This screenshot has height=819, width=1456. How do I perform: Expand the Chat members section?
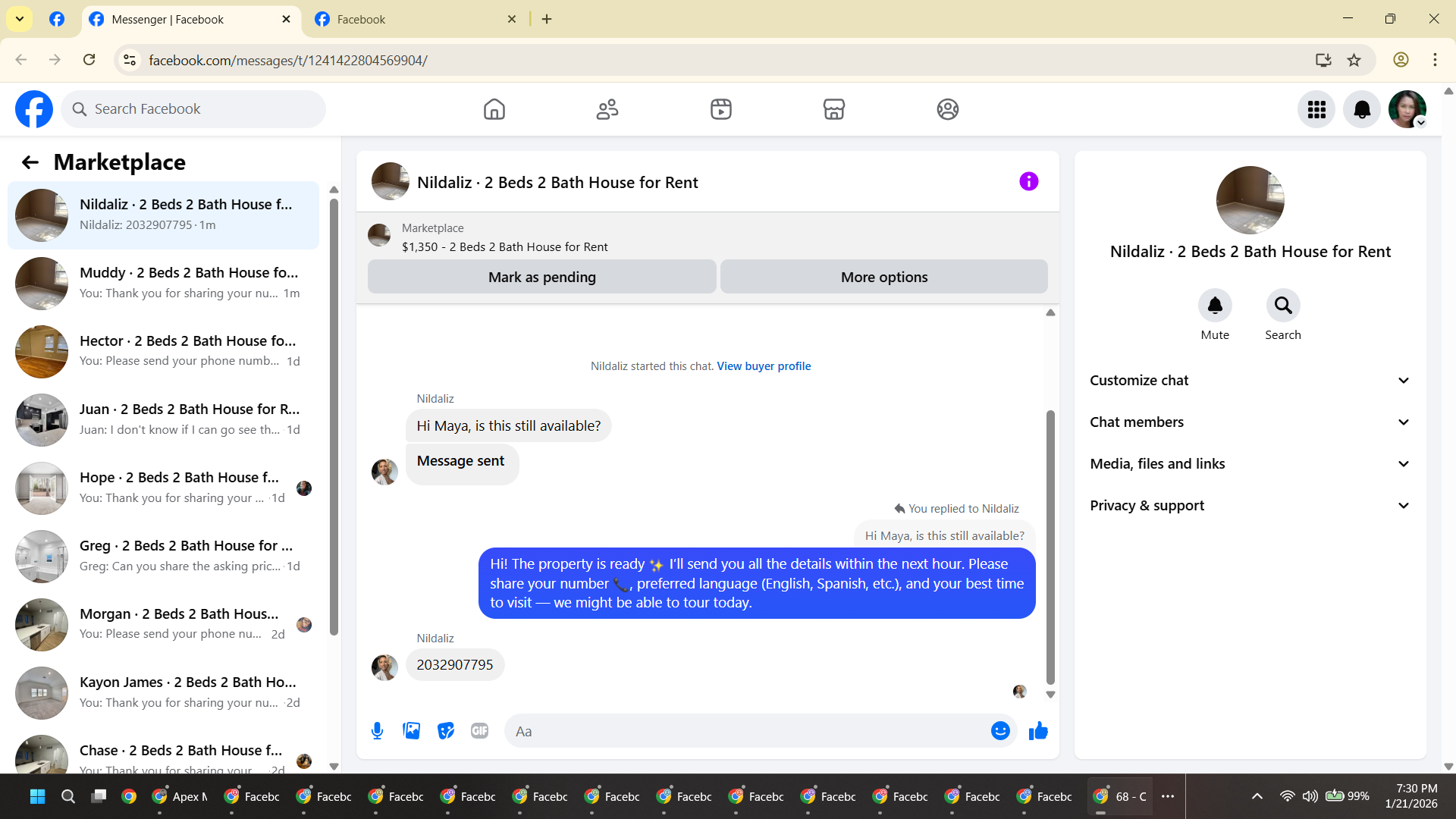pos(1250,422)
